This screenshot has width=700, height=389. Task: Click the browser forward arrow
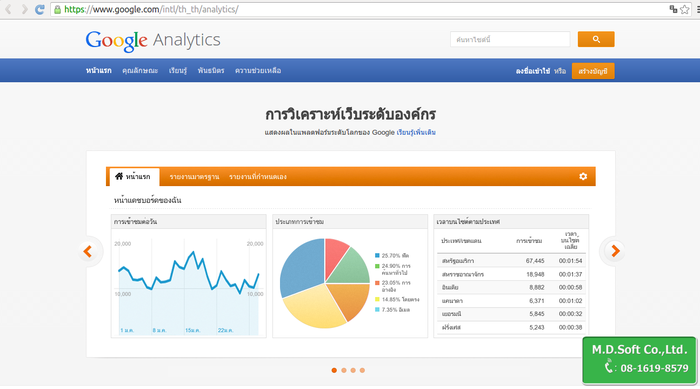tap(24, 9)
